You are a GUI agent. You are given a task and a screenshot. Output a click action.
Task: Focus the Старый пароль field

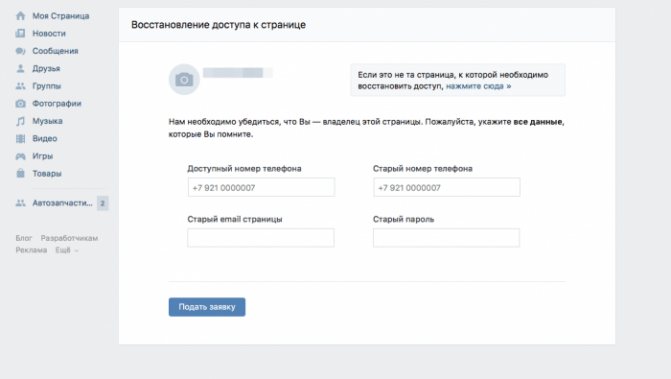(446, 238)
